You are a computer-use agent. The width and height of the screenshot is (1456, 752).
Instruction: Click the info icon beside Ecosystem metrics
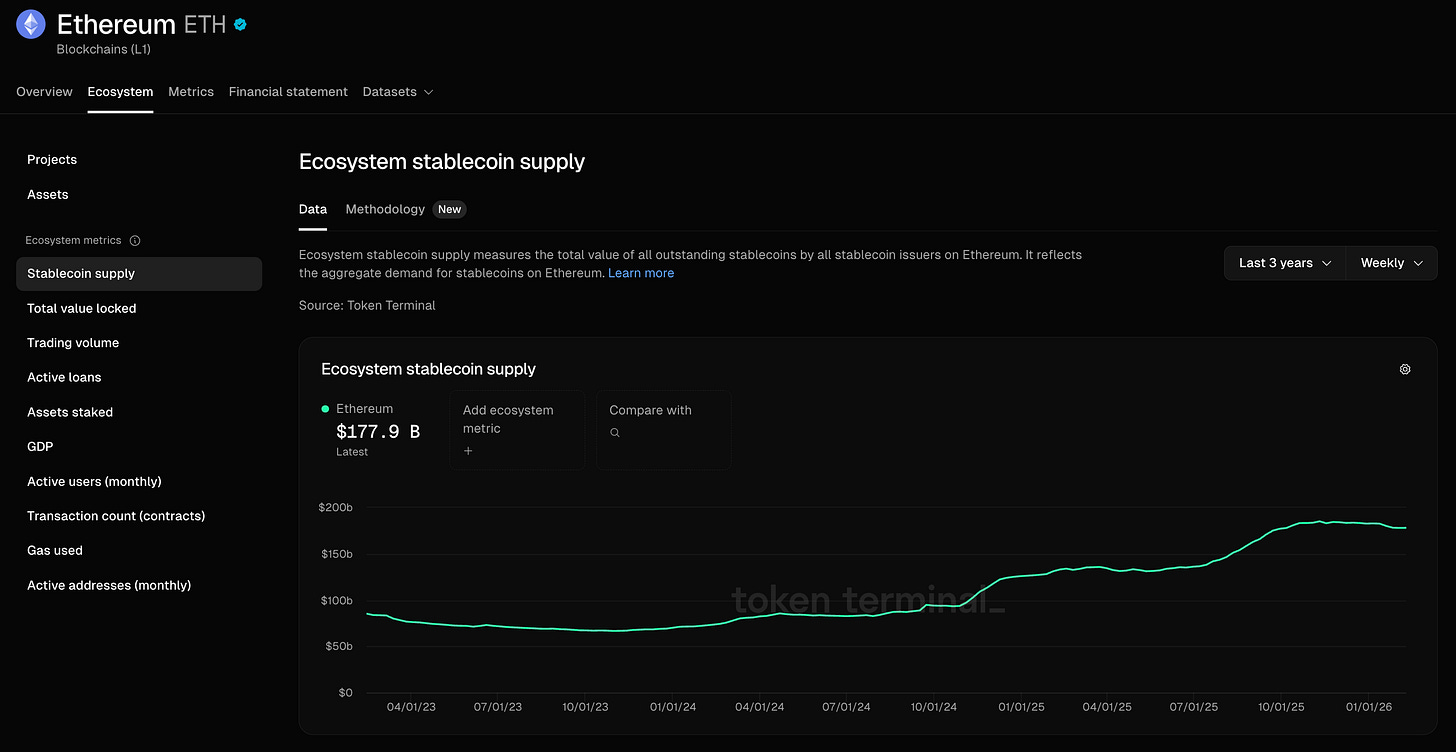click(x=135, y=240)
